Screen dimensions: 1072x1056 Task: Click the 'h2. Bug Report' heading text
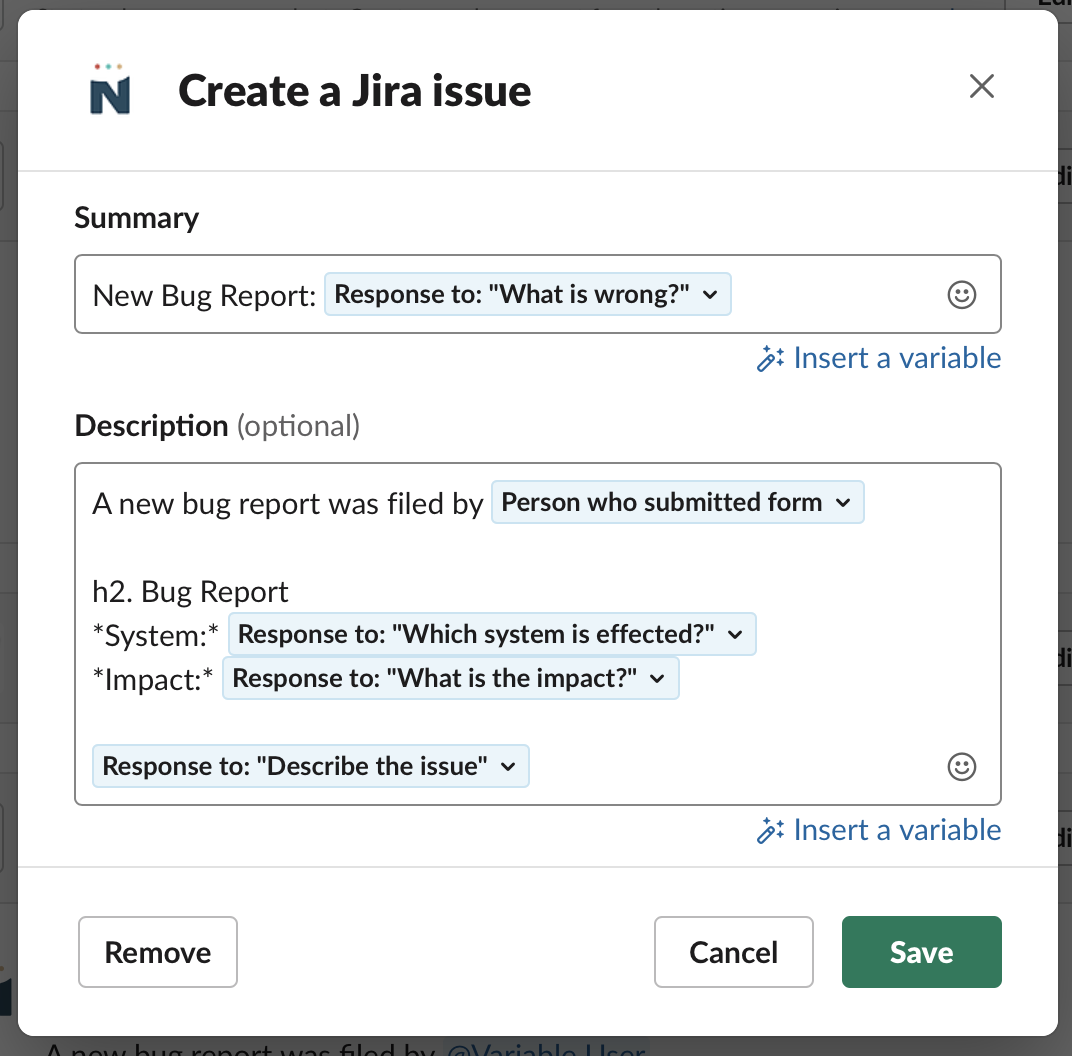pyautogui.click(x=190, y=592)
